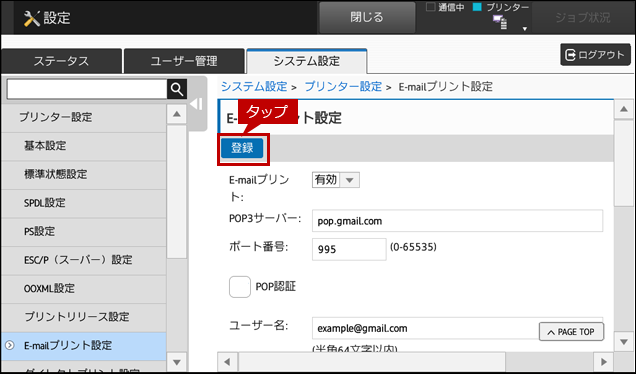This screenshot has width=636, height=374.
Task: Switch to the ユーザー管理 tab
Action: (184, 61)
